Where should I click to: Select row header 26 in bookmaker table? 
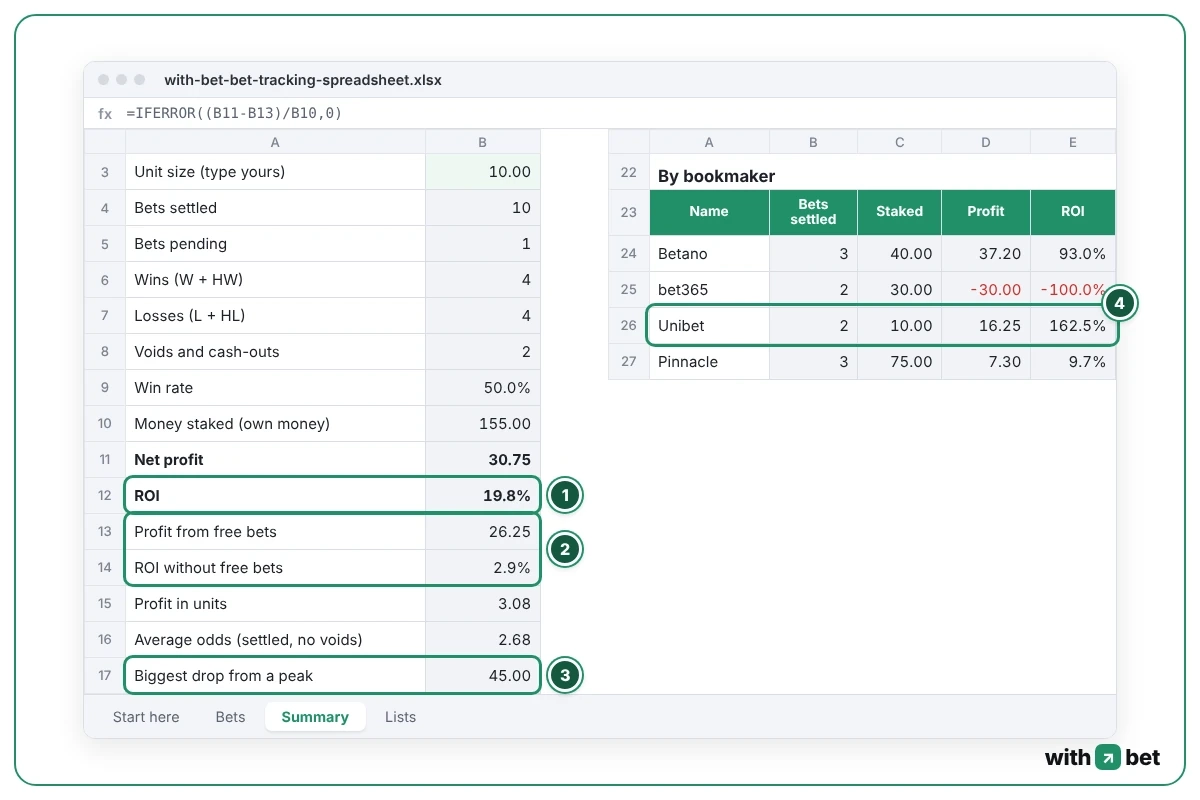(x=628, y=326)
